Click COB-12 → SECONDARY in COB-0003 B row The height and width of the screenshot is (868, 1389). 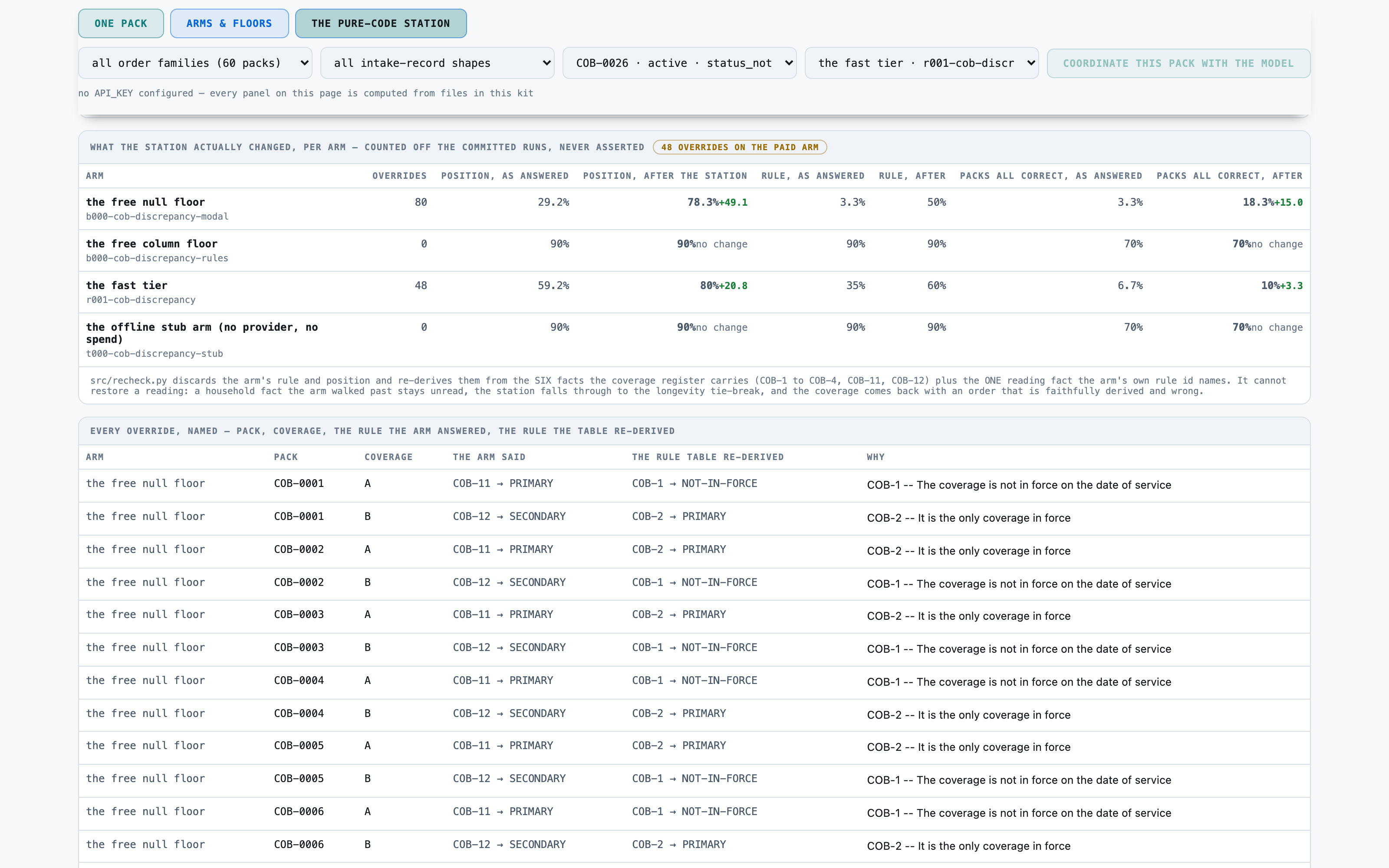tap(509, 648)
